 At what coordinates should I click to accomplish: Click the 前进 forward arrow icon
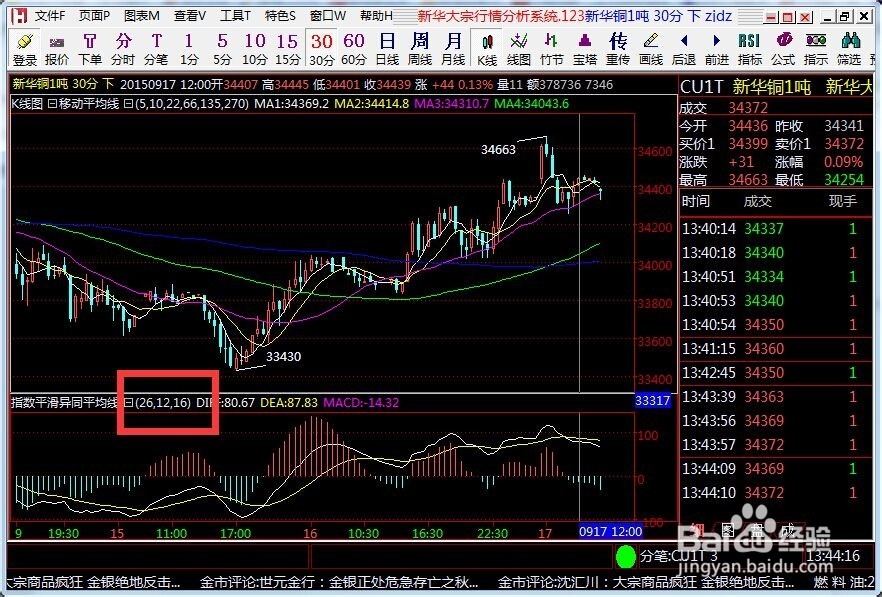(x=717, y=49)
